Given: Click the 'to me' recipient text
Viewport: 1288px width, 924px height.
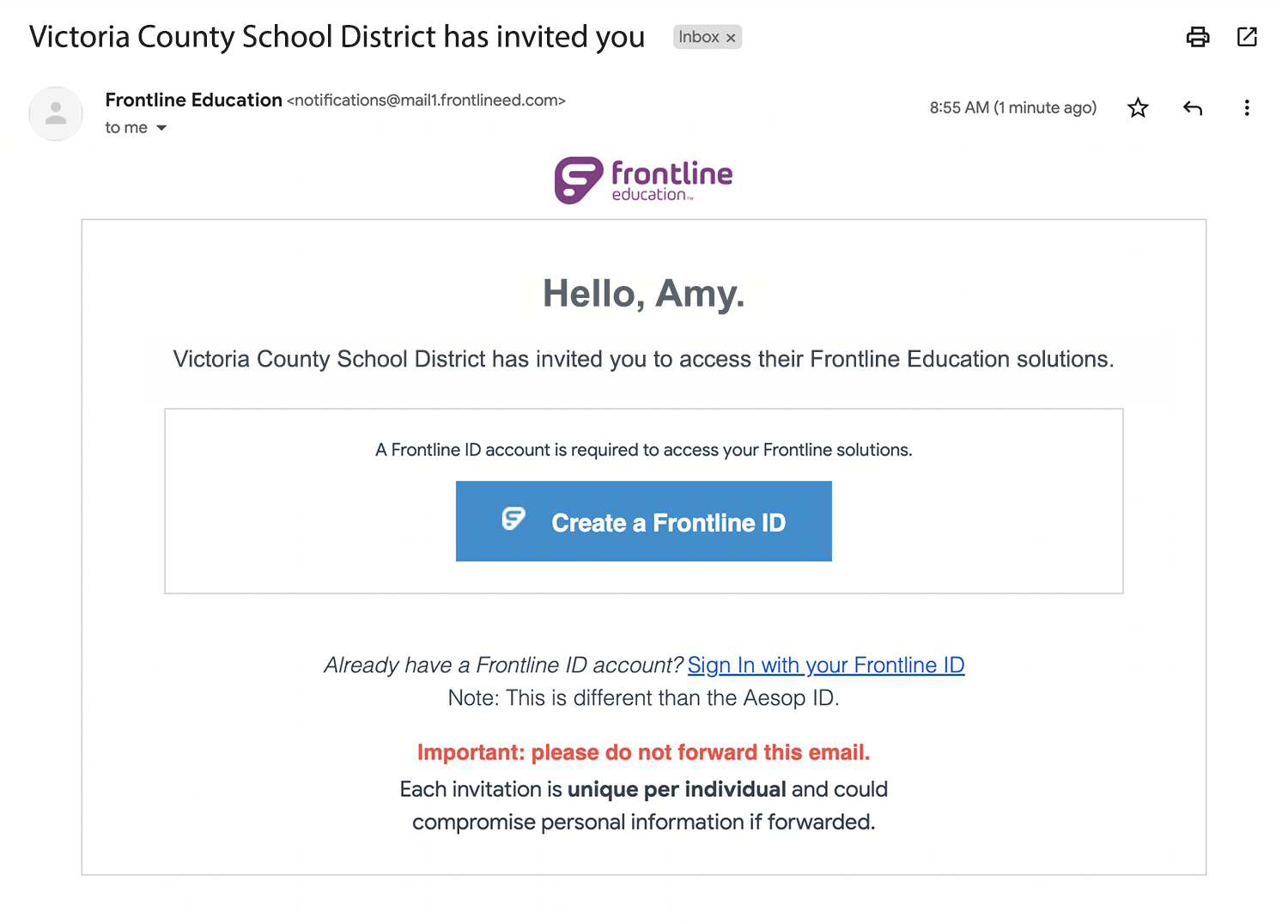Looking at the screenshot, I should [x=126, y=128].
